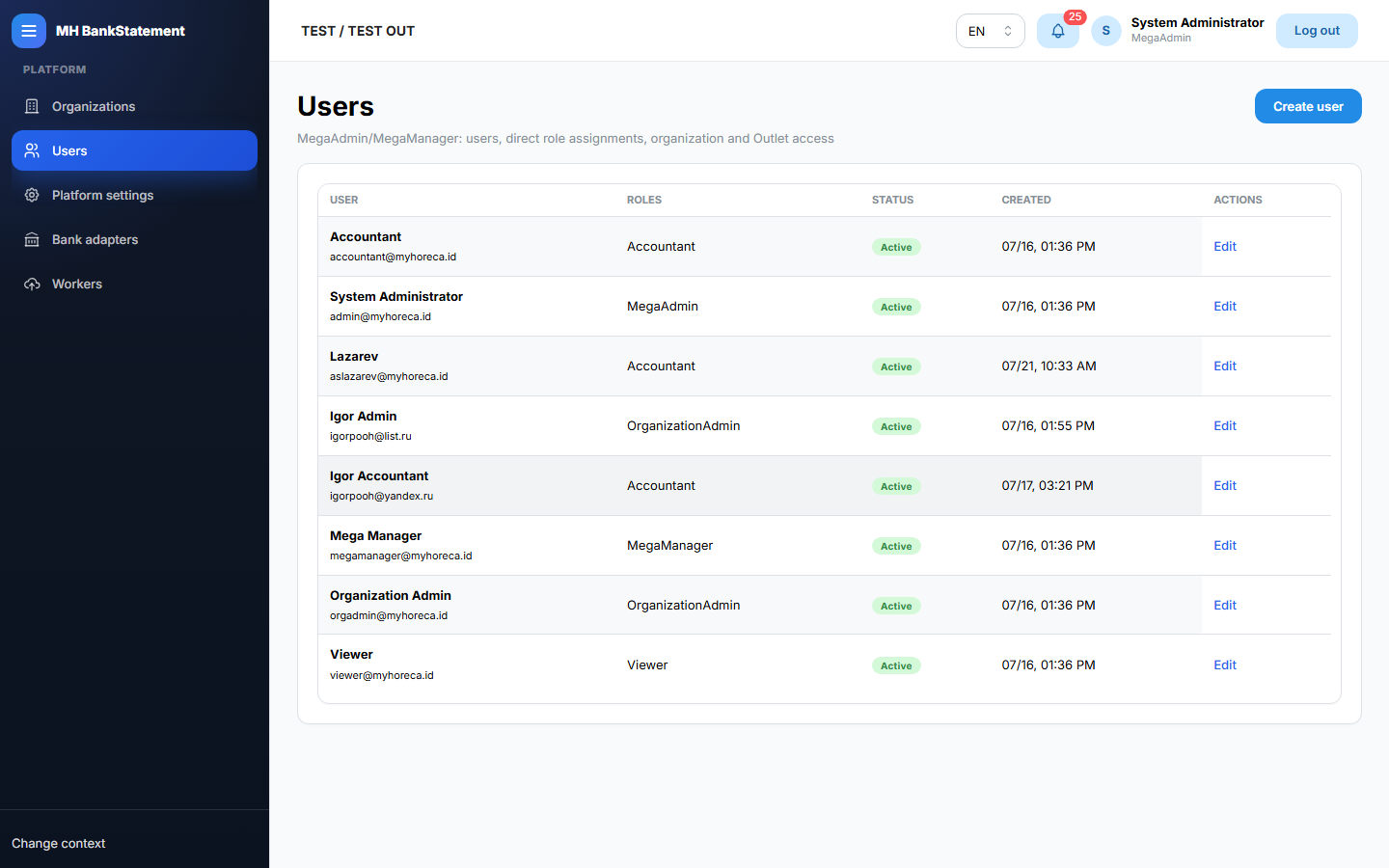Click the MH BankStatement app title
The image size is (1389, 868).
(x=121, y=31)
